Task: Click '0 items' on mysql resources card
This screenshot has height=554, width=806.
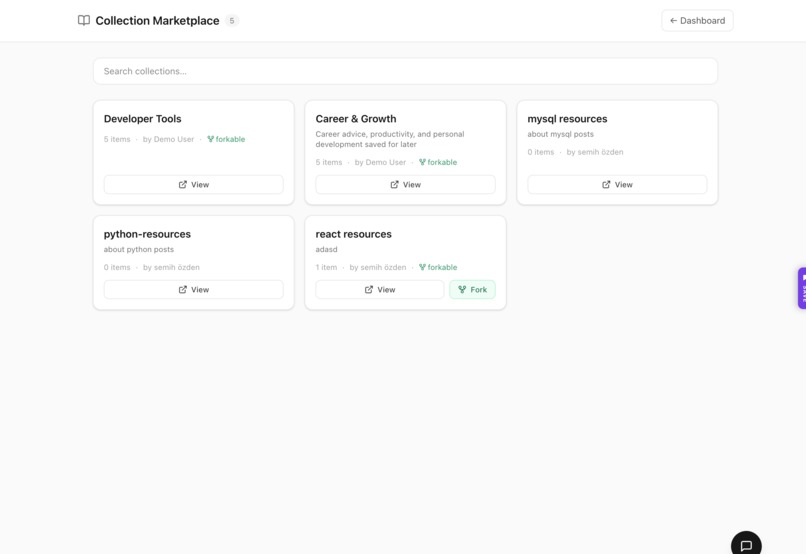Action: (x=541, y=152)
